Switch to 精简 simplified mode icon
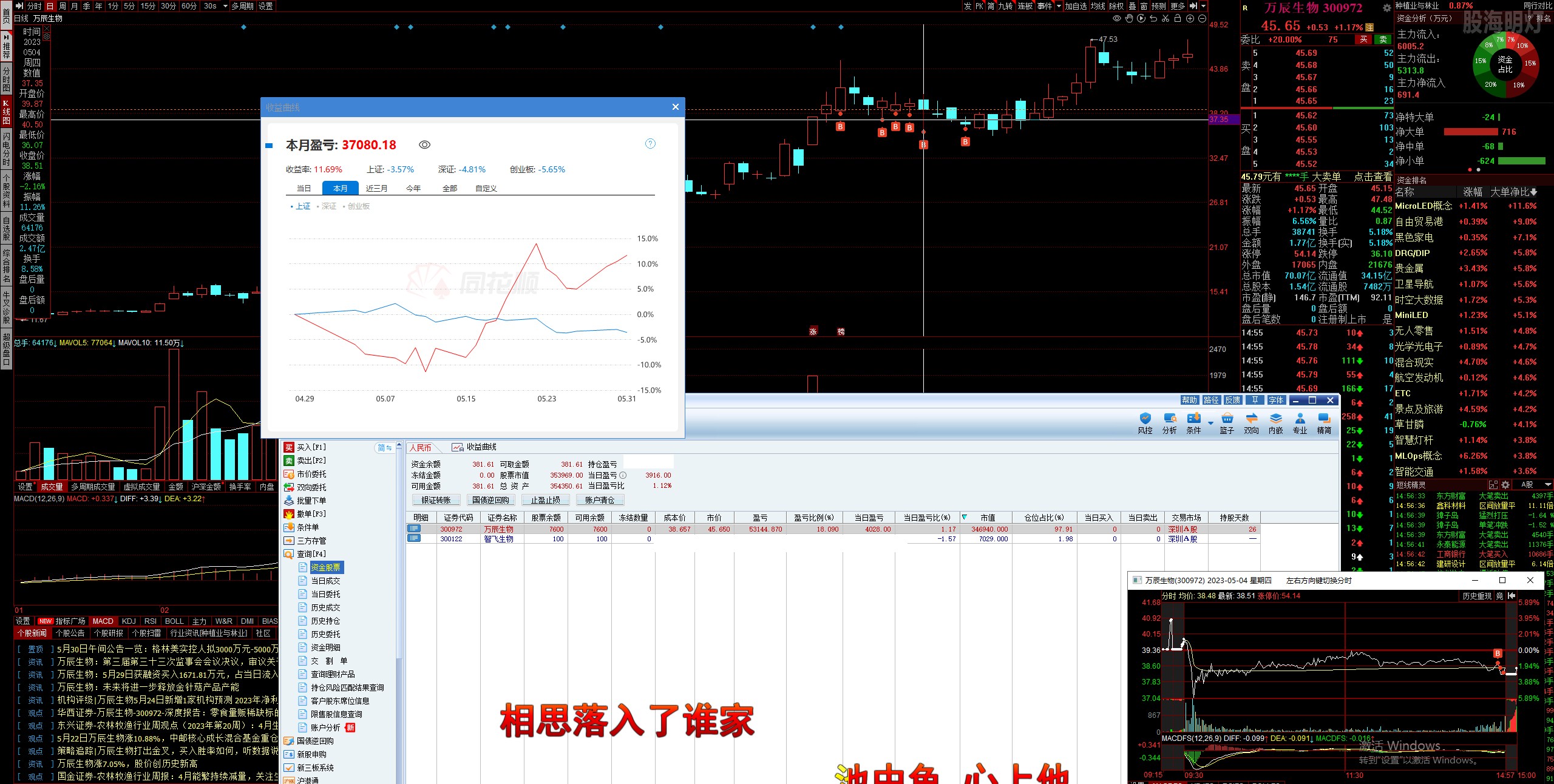 pos(1324,424)
